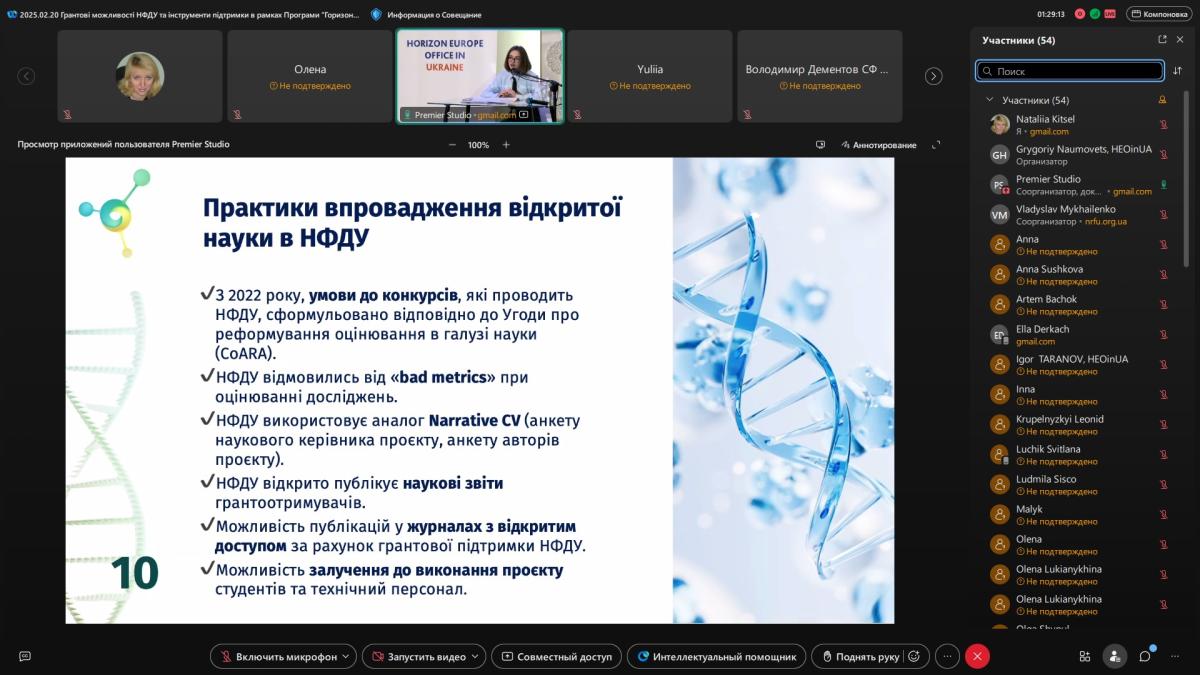Open closed captions icon at bottom left
This screenshot has width=1200, height=675.
click(x=25, y=656)
